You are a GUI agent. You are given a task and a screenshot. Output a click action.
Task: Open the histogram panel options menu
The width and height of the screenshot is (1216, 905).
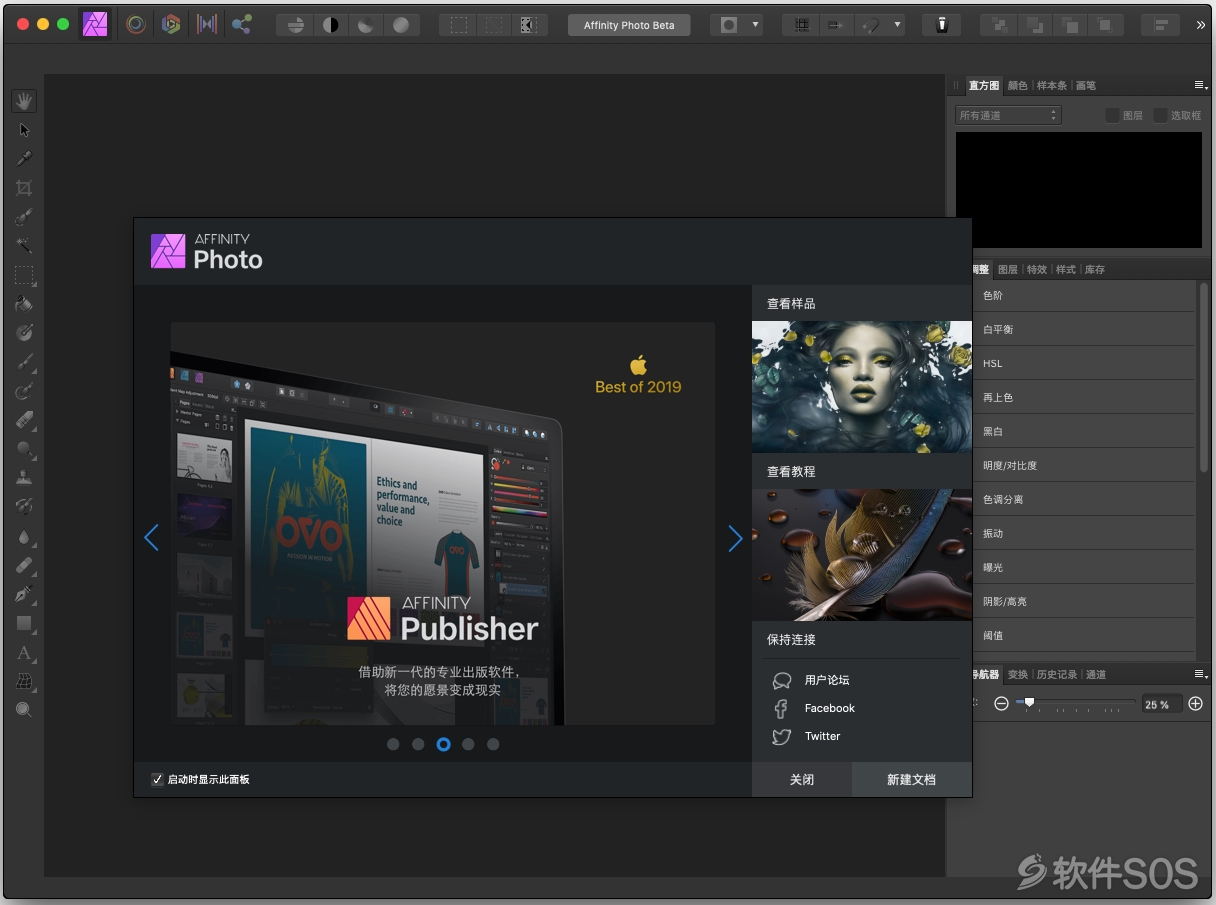click(x=1199, y=85)
